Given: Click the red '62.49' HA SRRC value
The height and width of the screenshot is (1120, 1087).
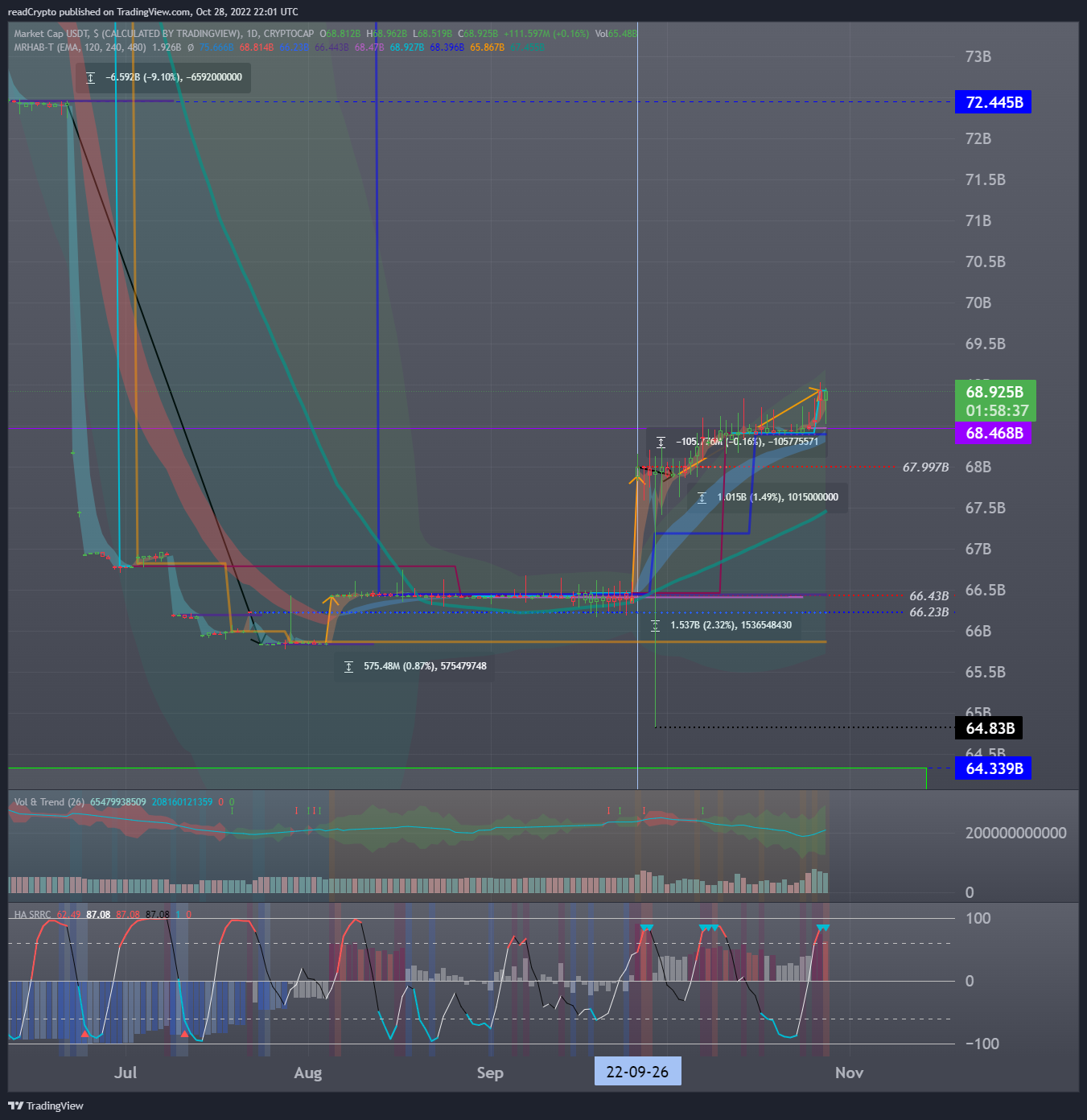Looking at the screenshot, I should click(68, 915).
